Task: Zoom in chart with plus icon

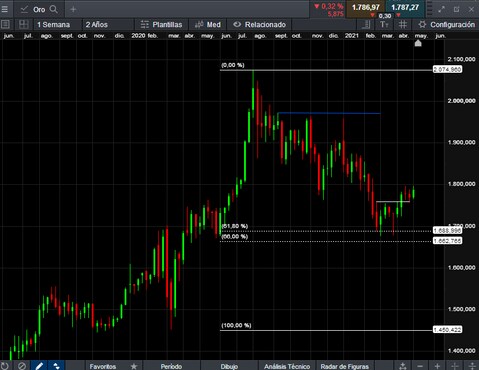Action: 437,366
